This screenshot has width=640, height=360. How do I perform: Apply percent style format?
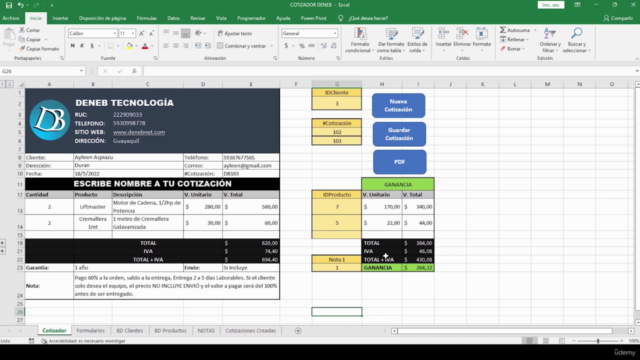302,46
